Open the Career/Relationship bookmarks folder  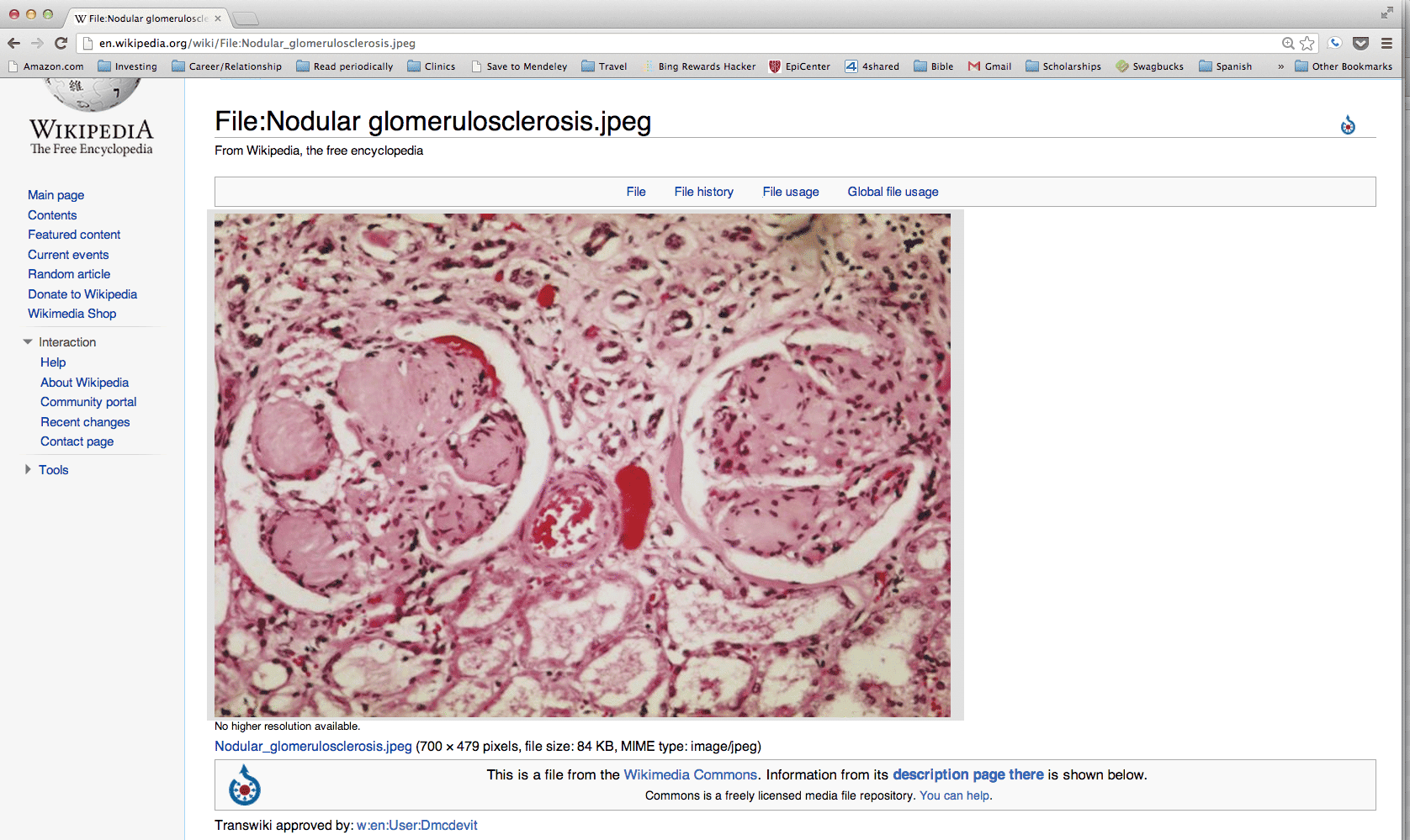pos(226,66)
